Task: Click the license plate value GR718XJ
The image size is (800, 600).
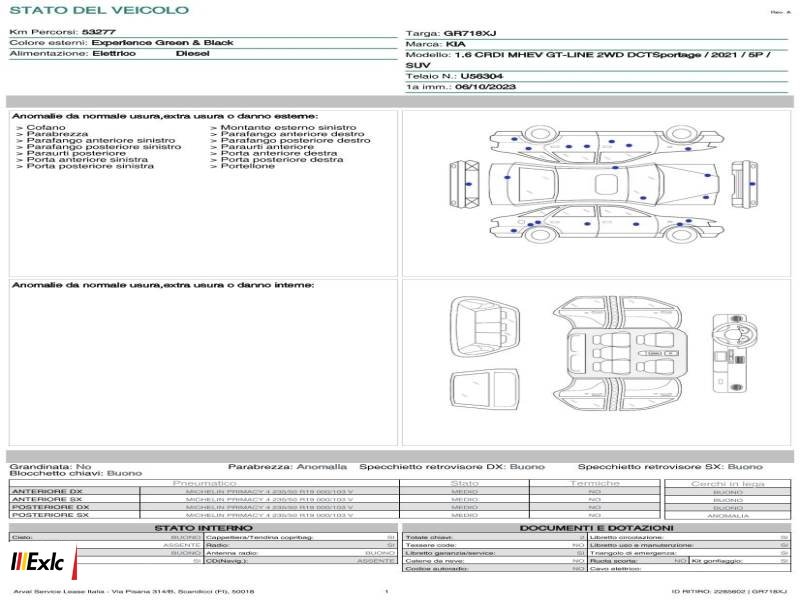Action: click(469, 33)
